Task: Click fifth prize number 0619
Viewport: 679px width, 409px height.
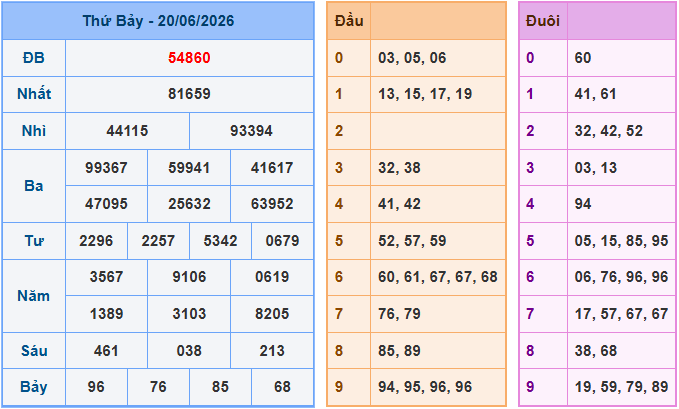Action: coord(272,277)
